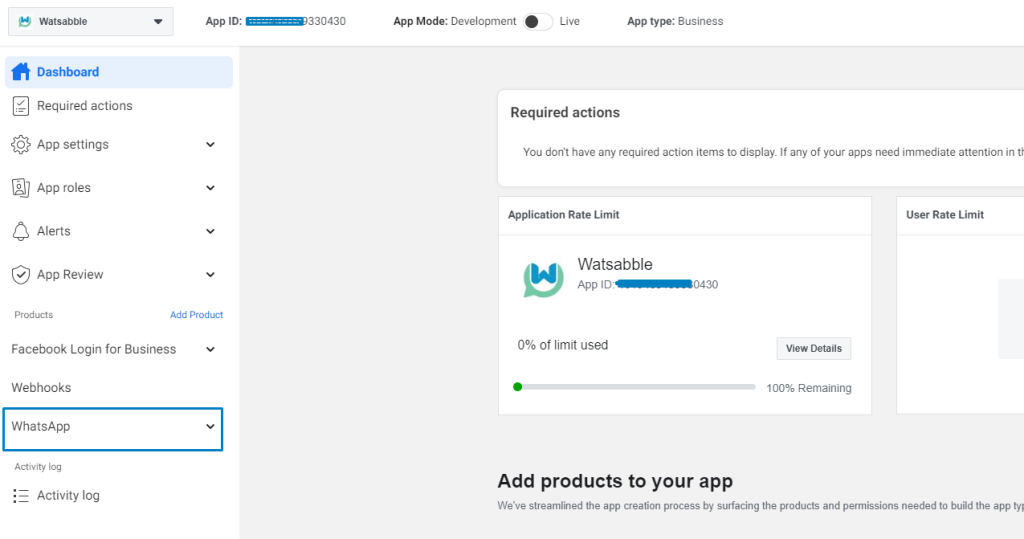Click the Activity log list icon

pos(21,496)
